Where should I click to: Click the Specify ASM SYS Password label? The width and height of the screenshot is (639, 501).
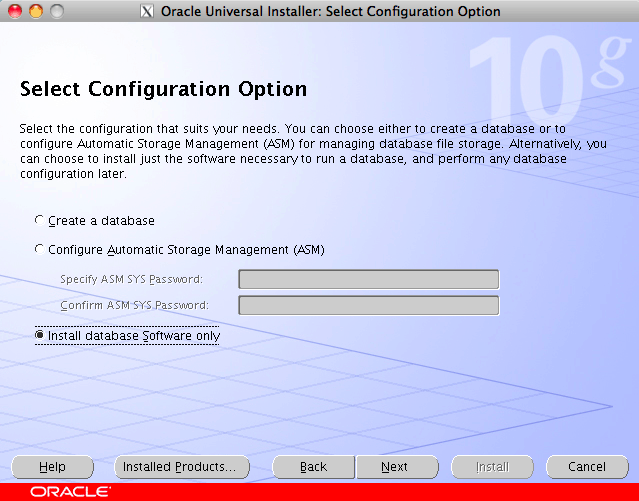pyautogui.click(x=131, y=279)
